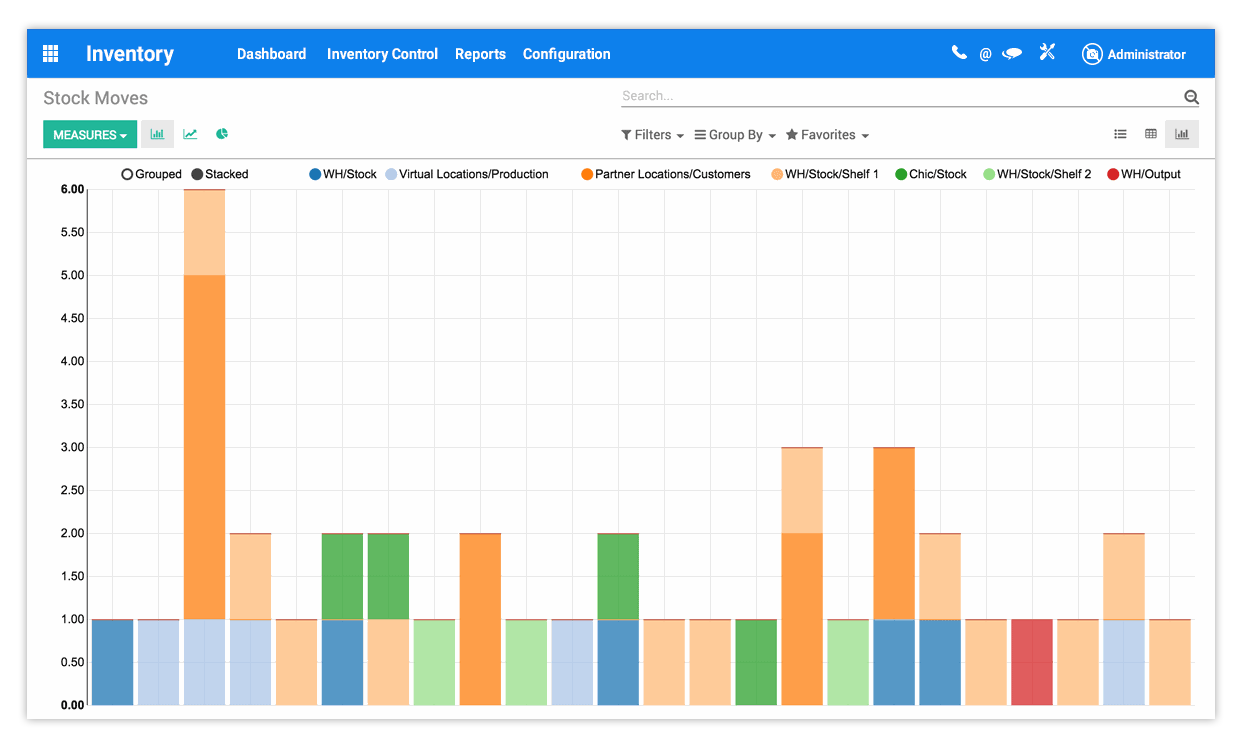Open the Reports menu
Viewport: 1242px width, 748px height.
pyautogui.click(x=480, y=54)
